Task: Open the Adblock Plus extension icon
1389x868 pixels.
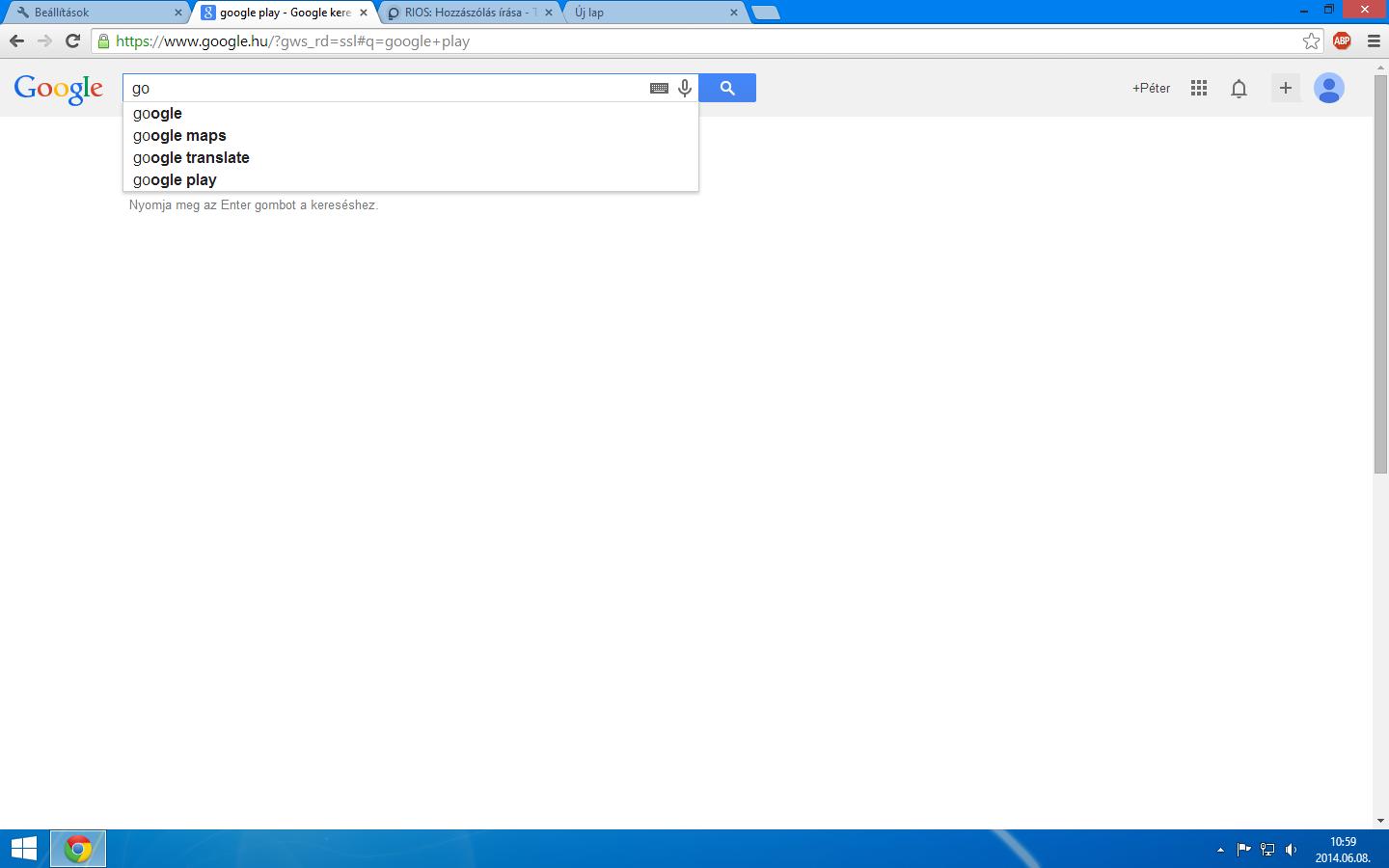Action: point(1342,41)
